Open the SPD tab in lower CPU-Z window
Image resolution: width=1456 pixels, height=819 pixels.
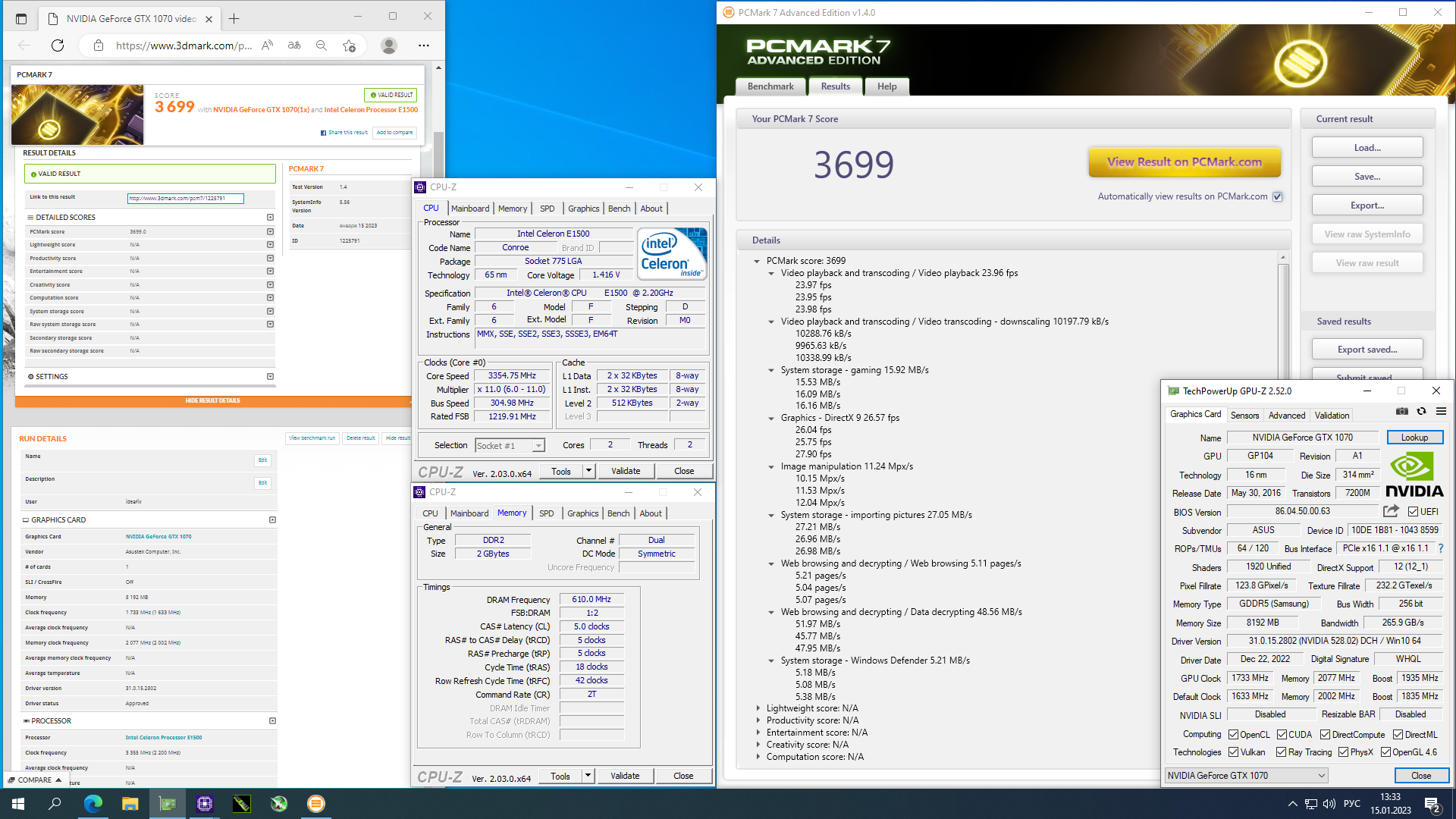pyautogui.click(x=547, y=513)
